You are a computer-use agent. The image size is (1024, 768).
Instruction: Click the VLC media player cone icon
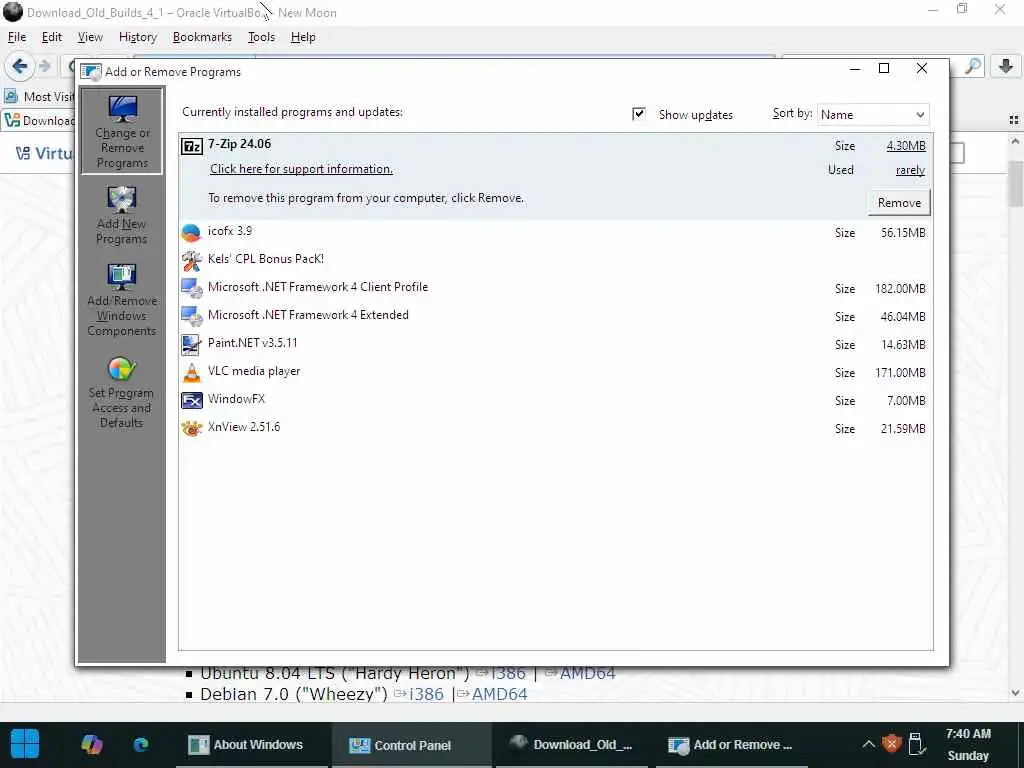pyautogui.click(x=191, y=372)
